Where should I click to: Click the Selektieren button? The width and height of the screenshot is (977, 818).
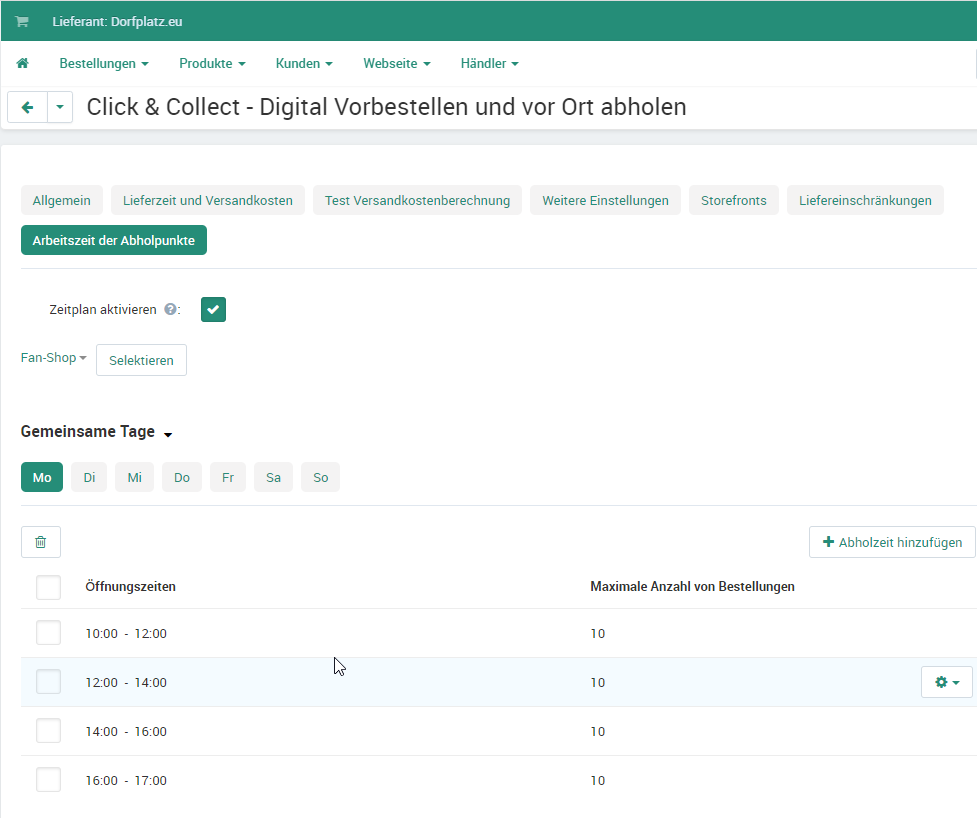[x=141, y=360]
